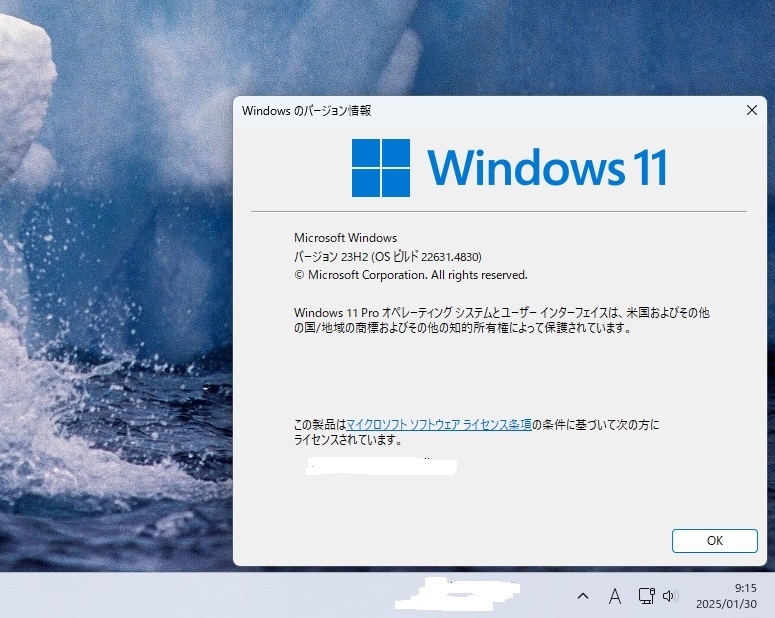The width and height of the screenshot is (775, 618).
Task: Close the Windows version info dialog
Action: (x=752, y=110)
